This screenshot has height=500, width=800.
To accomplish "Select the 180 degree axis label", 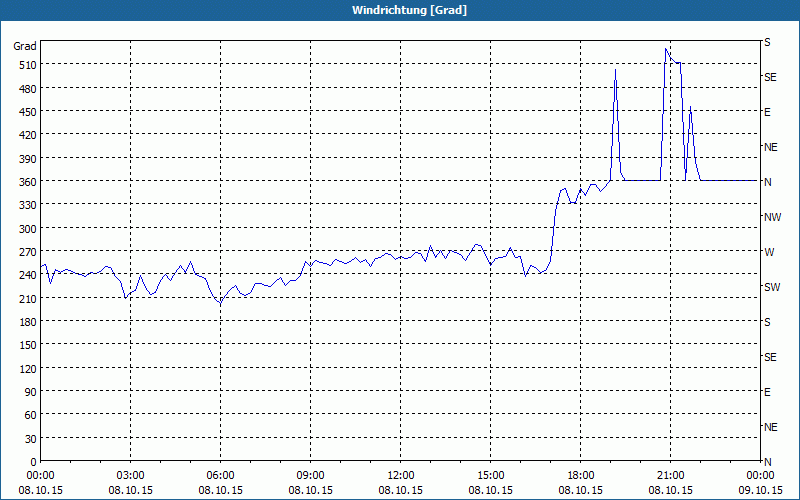I will pos(28,322).
